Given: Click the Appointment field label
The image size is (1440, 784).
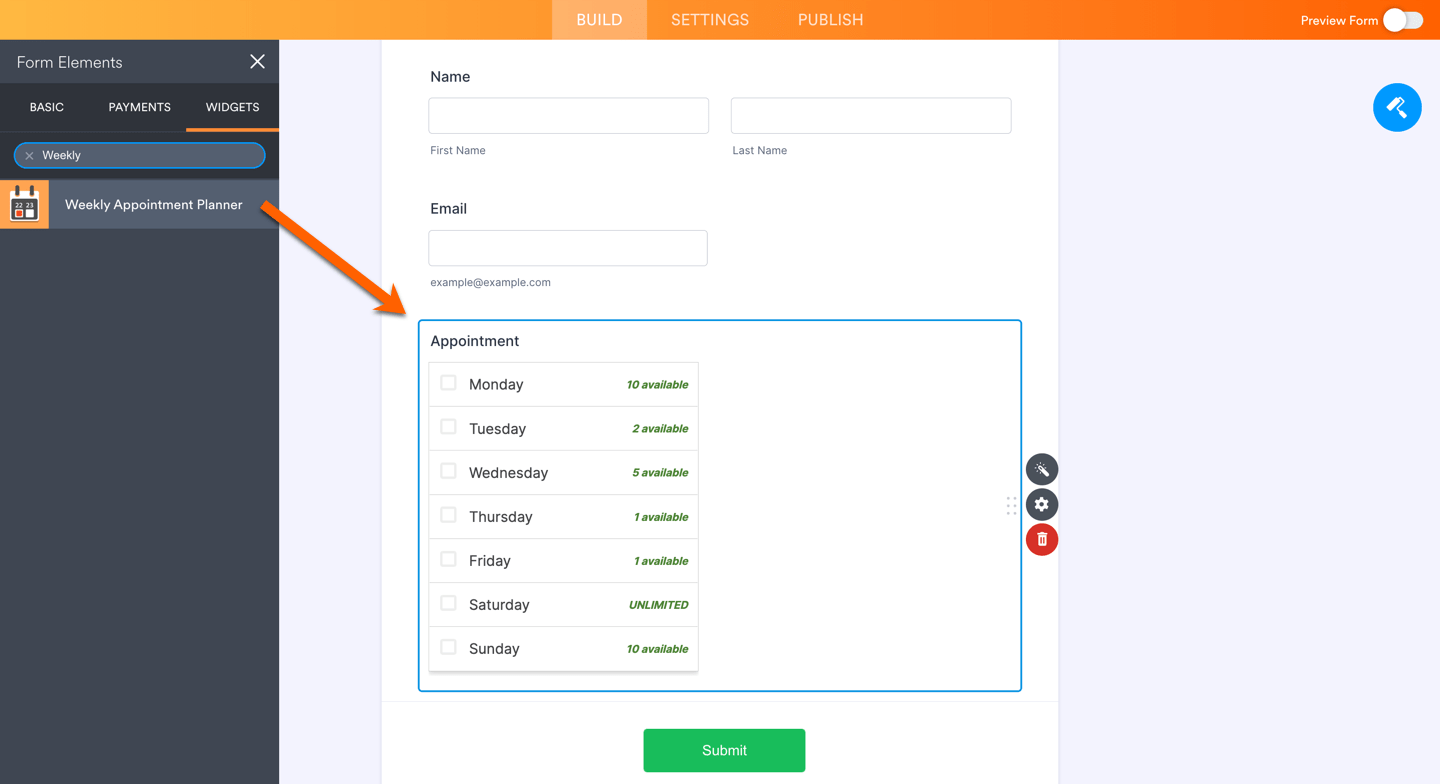Looking at the screenshot, I should [474, 341].
